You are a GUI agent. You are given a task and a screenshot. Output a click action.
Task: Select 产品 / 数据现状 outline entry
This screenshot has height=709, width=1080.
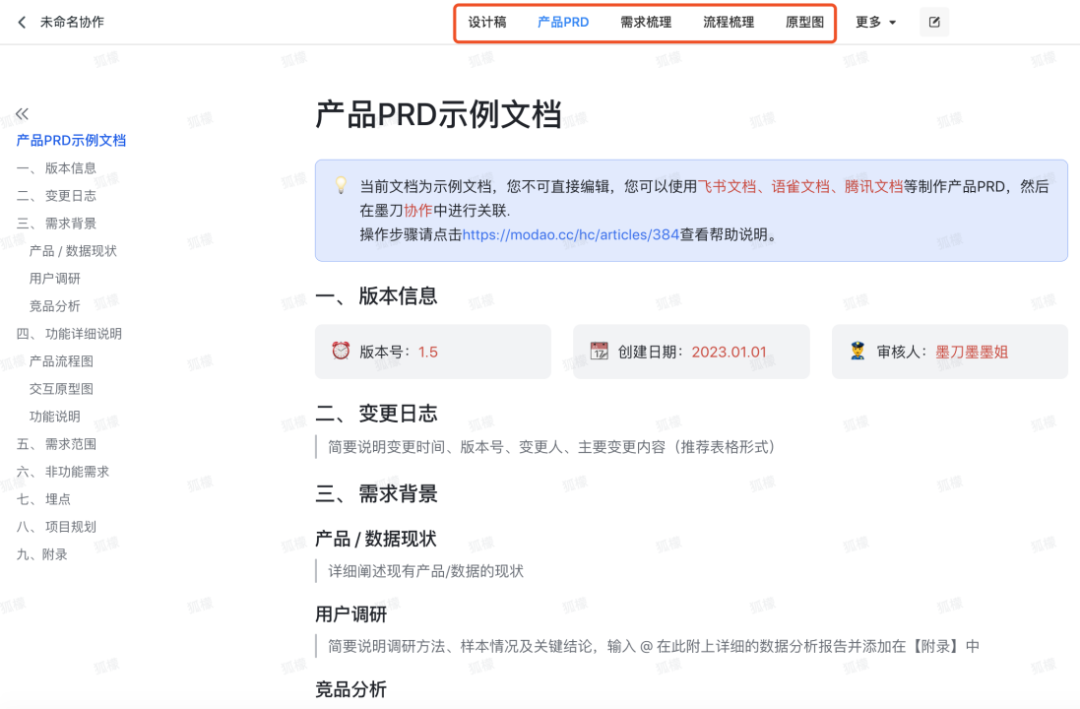tap(73, 251)
